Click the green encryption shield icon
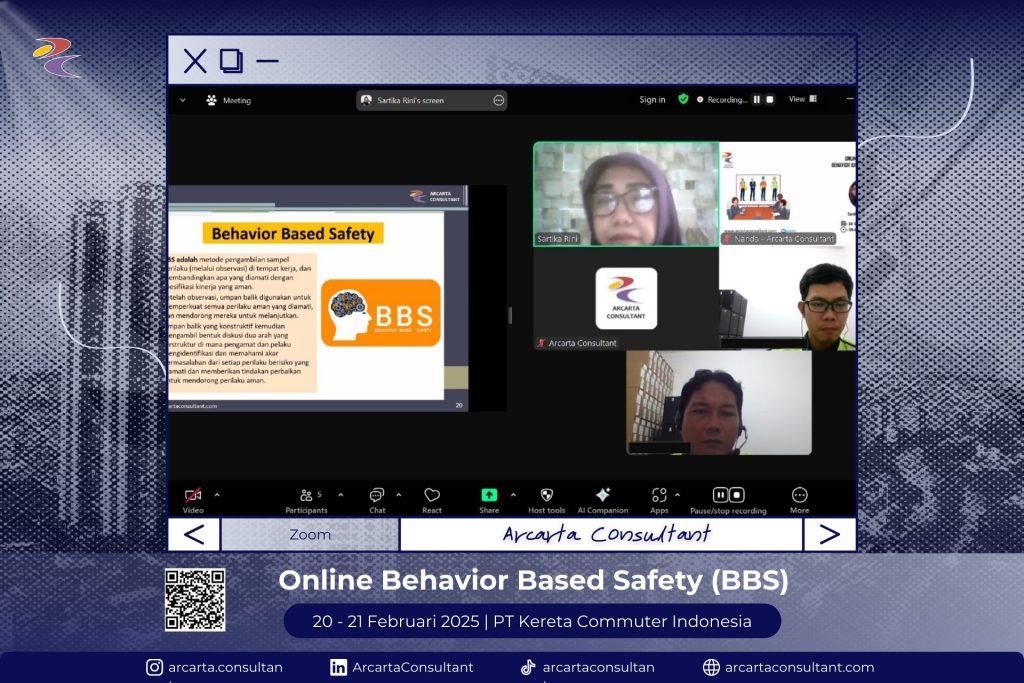The image size is (1024, 683). coord(683,99)
